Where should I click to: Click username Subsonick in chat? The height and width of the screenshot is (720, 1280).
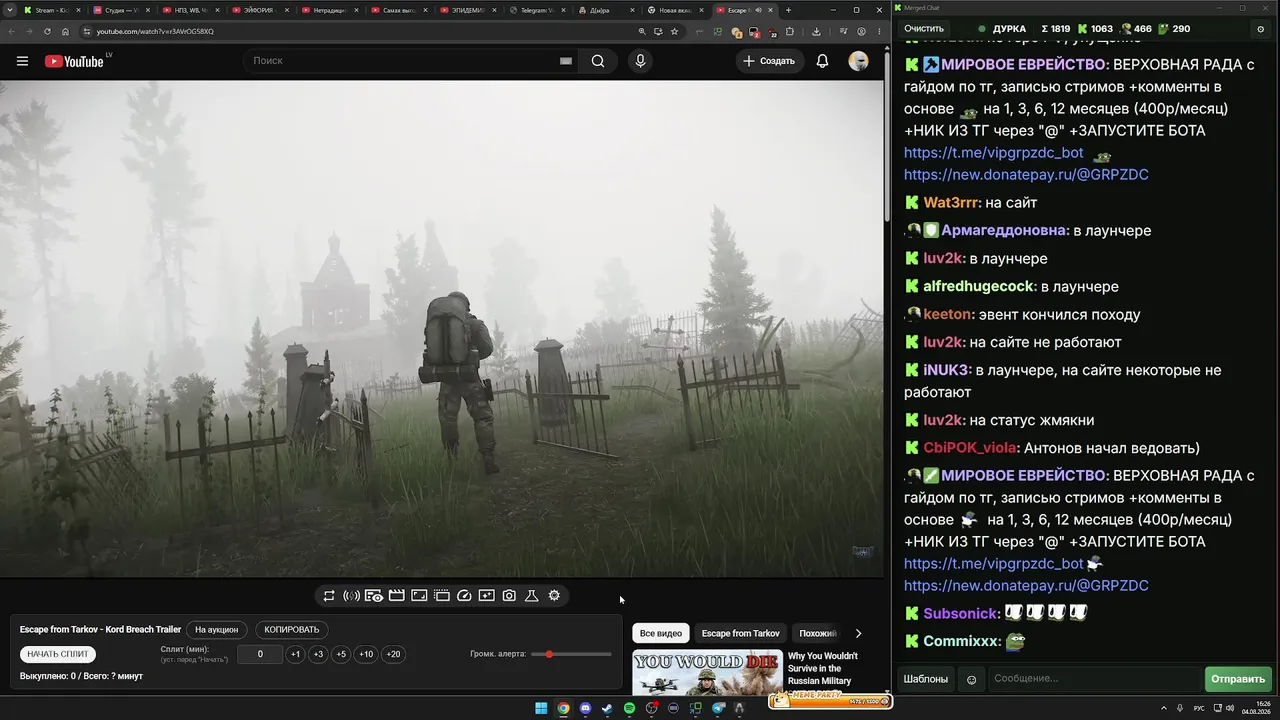click(960, 613)
